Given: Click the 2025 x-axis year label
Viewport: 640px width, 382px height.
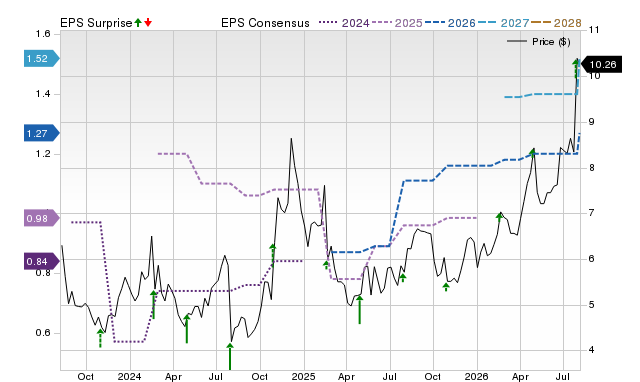Looking at the screenshot, I should (303, 376).
